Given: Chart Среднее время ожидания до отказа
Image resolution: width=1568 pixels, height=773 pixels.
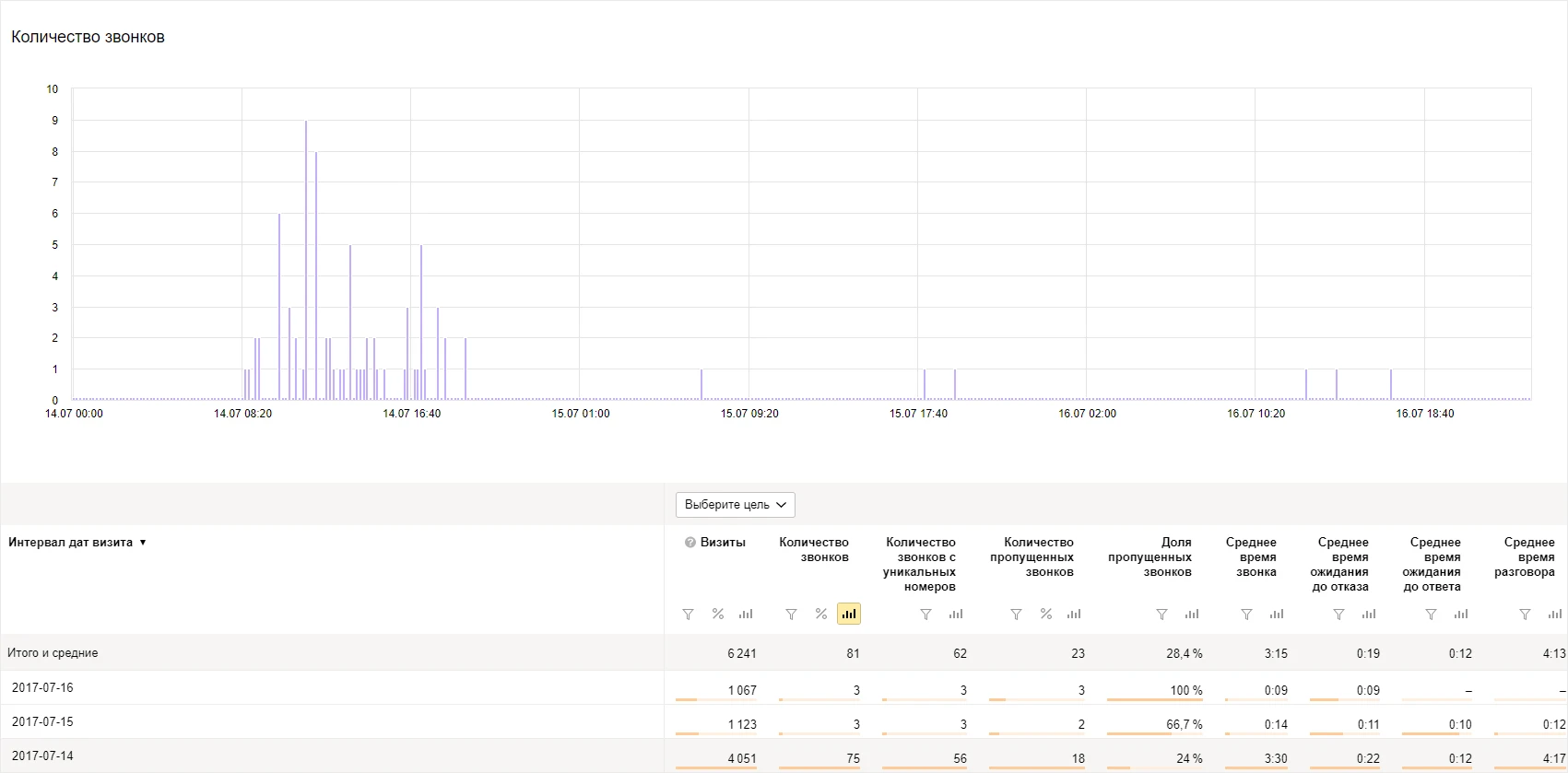Looking at the screenshot, I should pyautogui.click(x=1369, y=614).
